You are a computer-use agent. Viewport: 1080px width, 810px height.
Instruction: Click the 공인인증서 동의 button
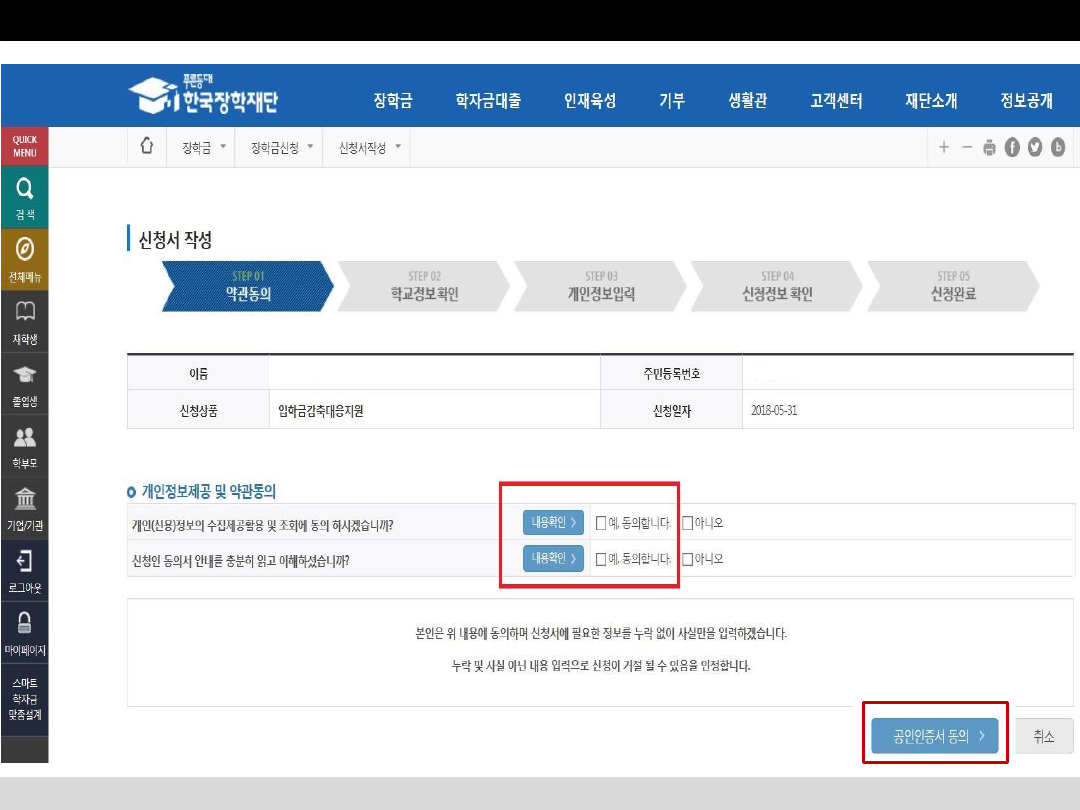[934, 736]
